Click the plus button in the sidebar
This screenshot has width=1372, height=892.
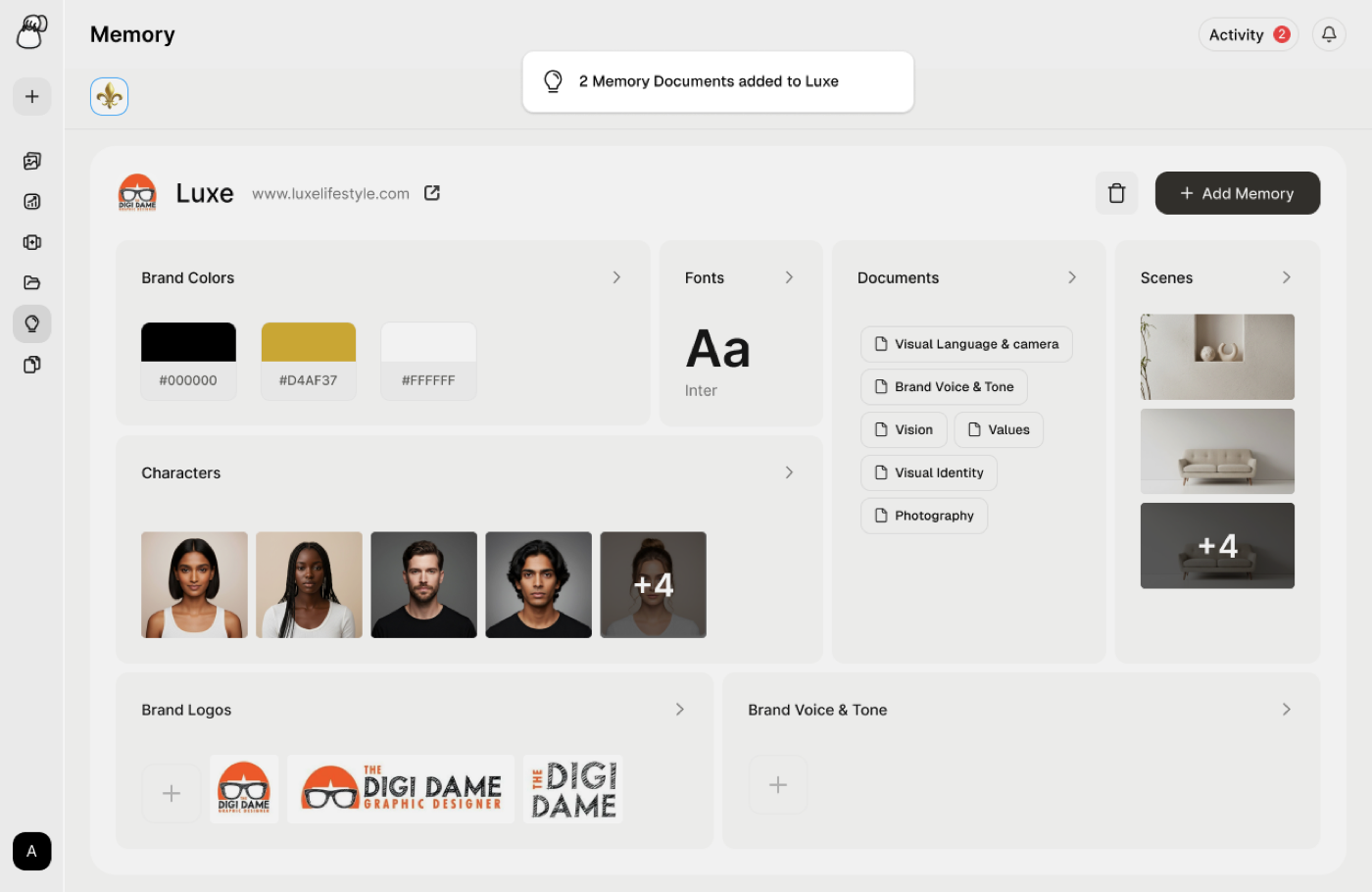(x=32, y=96)
